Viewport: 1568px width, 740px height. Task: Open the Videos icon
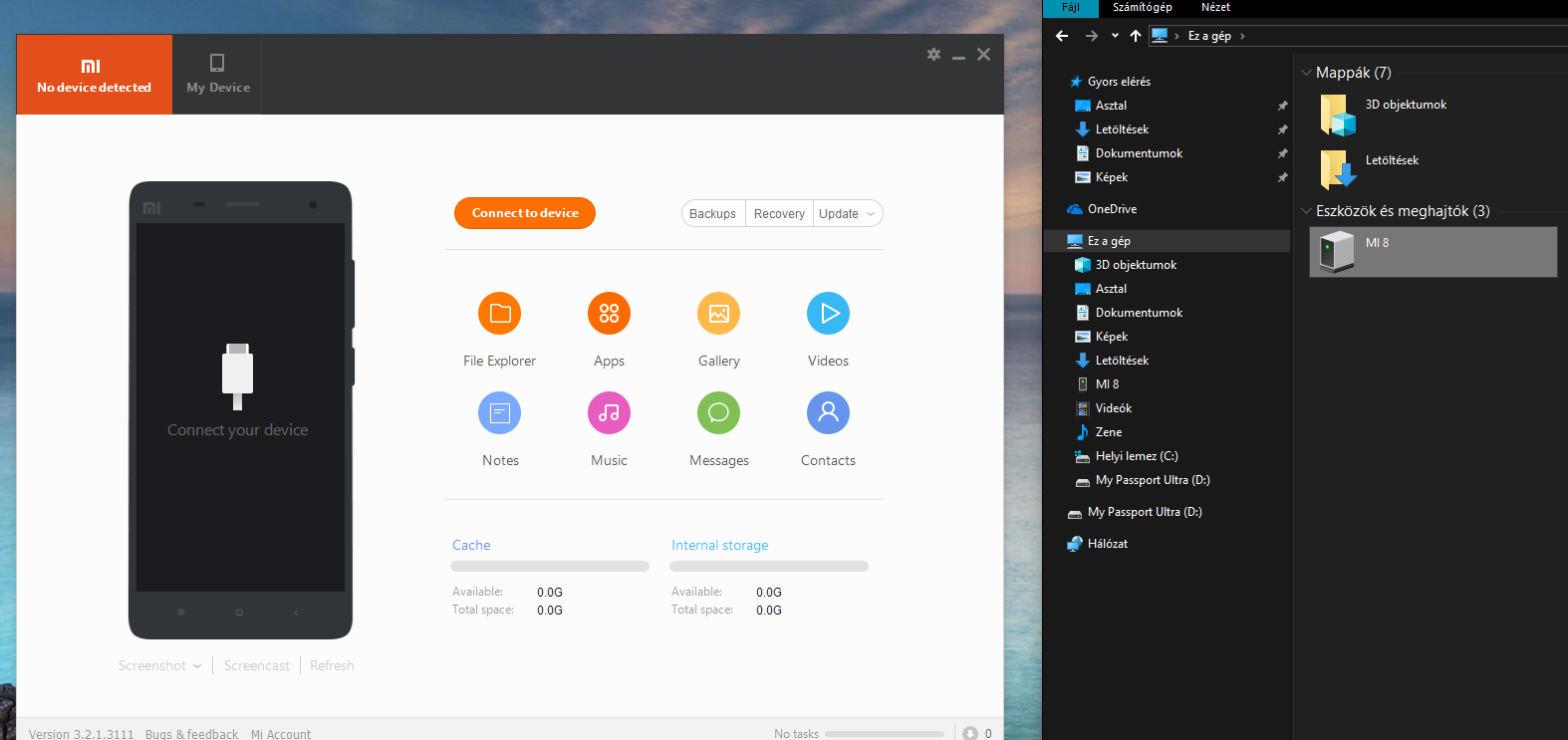tap(828, 314)
